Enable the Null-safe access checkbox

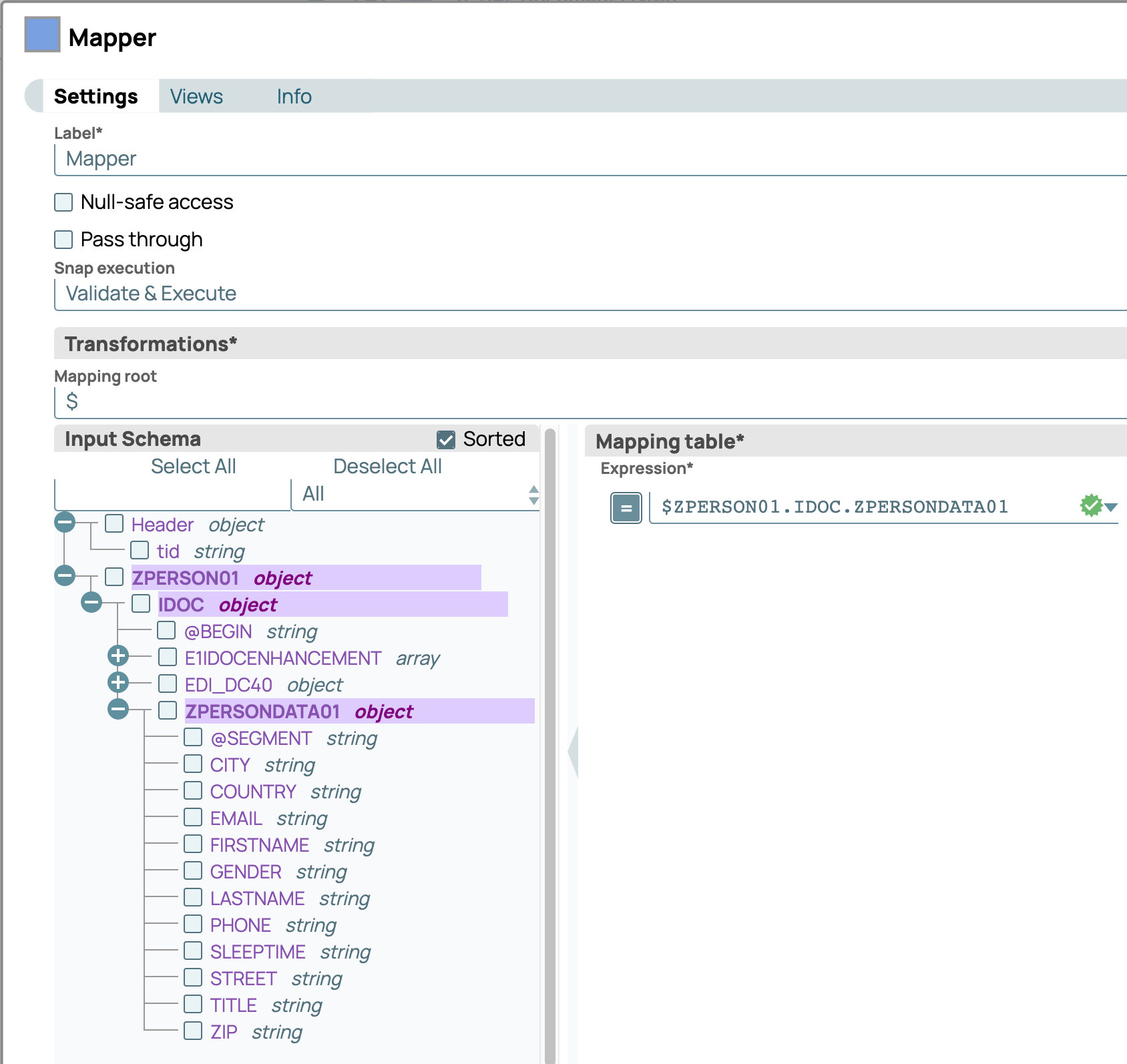(63, 202)
